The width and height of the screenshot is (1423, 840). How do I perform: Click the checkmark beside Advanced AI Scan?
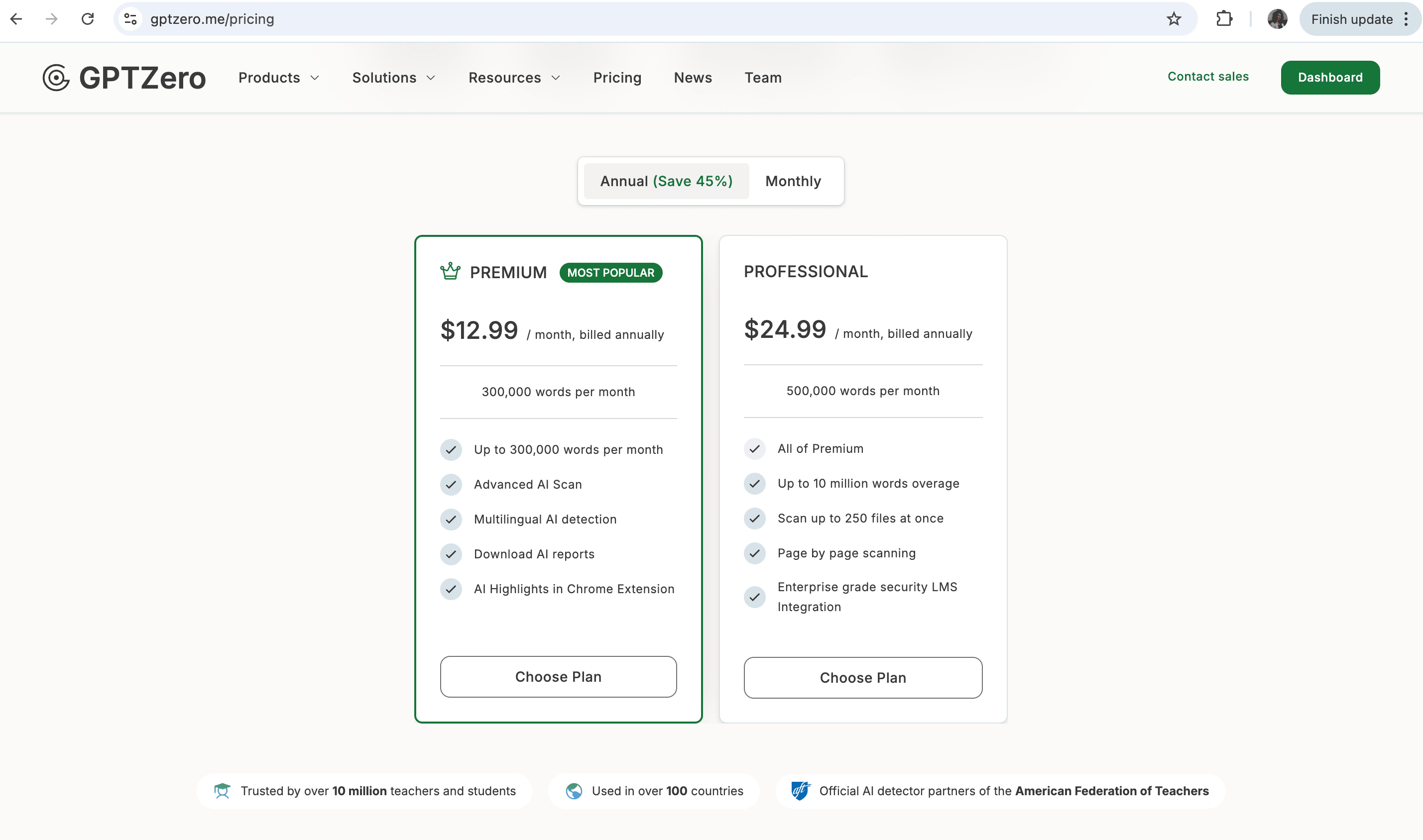pos(451,485)
